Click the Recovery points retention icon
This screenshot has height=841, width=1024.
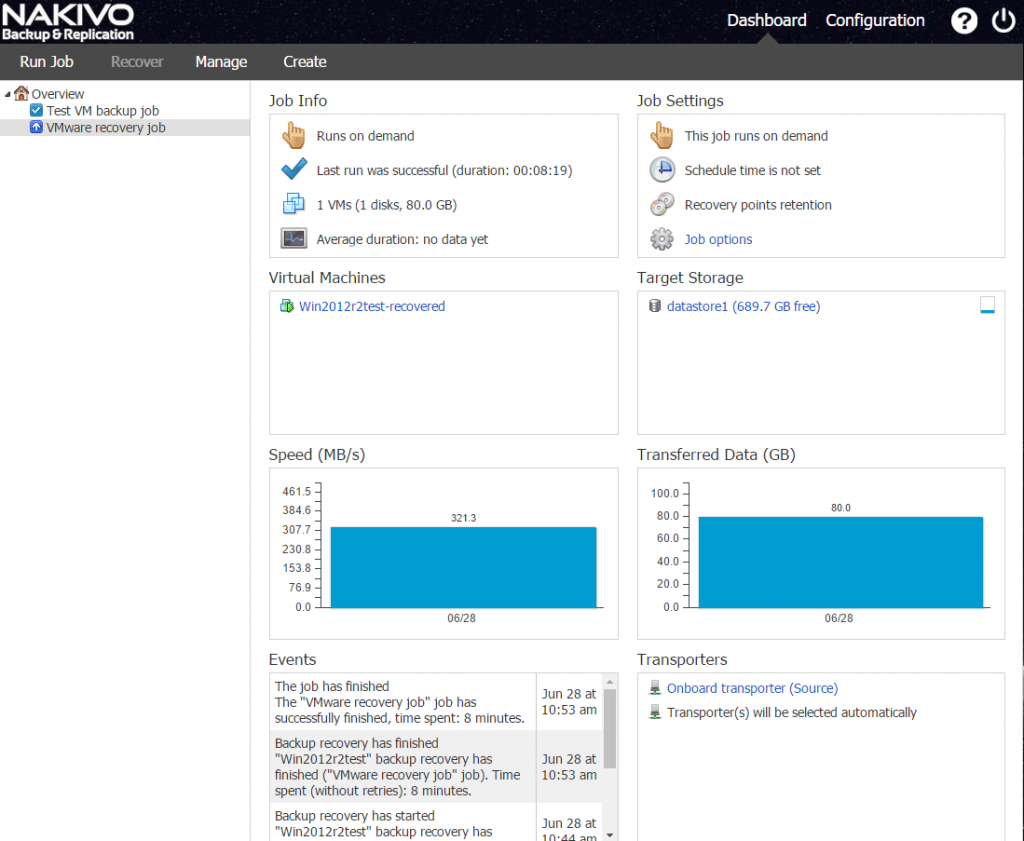click(661, 204)
